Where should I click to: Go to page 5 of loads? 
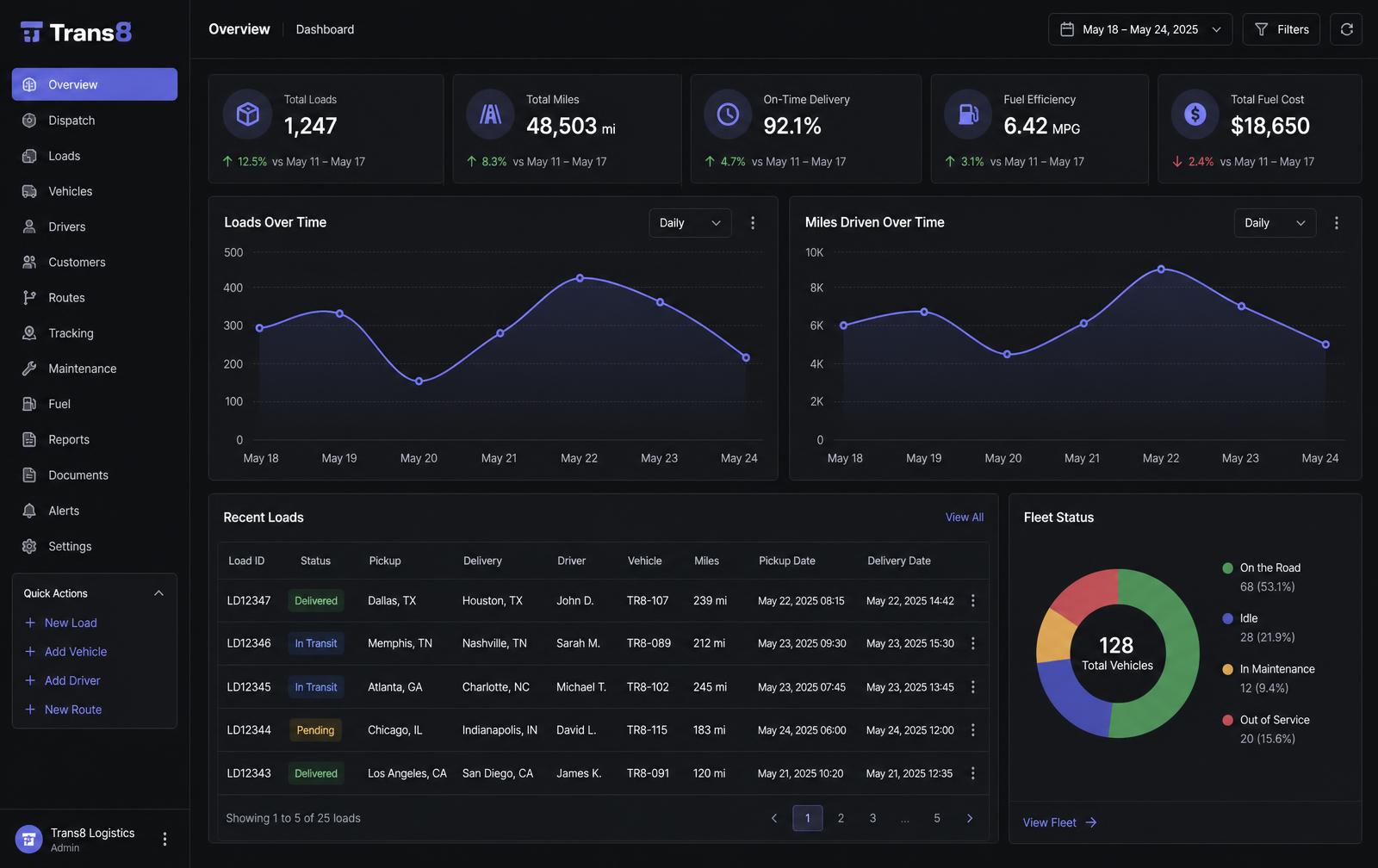937,818
